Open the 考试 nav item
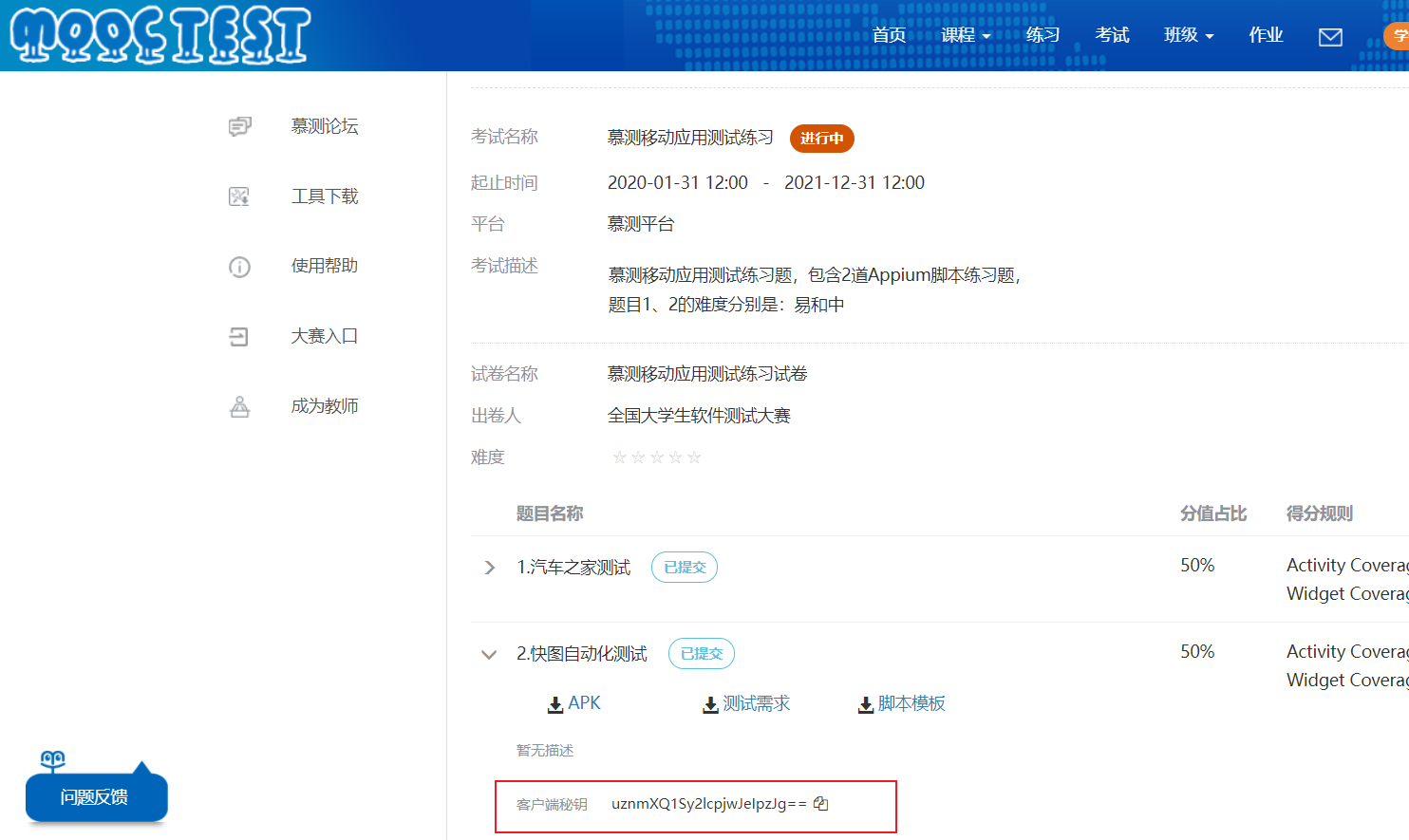Image resolution: width=1409 pixels, height=840 pixels. [x=1112, y=35]
